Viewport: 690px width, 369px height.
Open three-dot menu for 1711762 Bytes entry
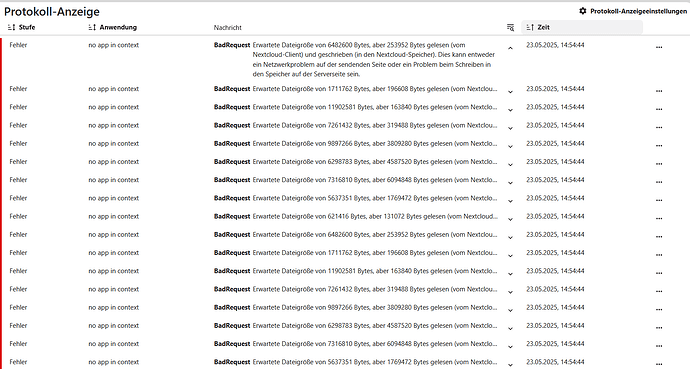tap(659, 91)
